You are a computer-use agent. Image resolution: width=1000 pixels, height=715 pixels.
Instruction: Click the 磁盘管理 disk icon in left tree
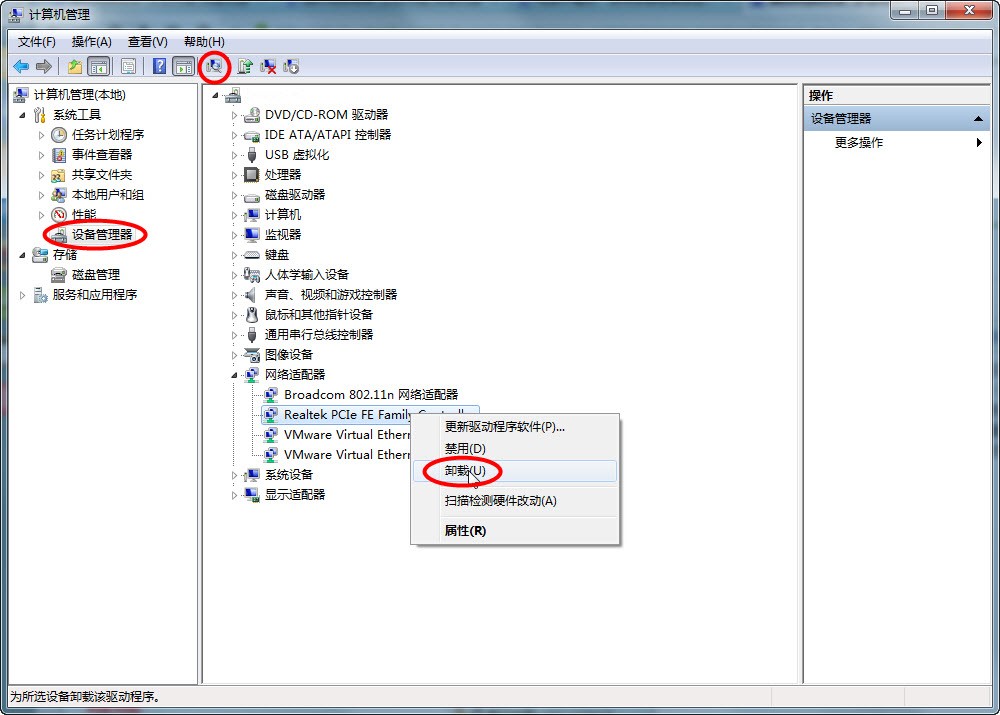coord(59,275)
